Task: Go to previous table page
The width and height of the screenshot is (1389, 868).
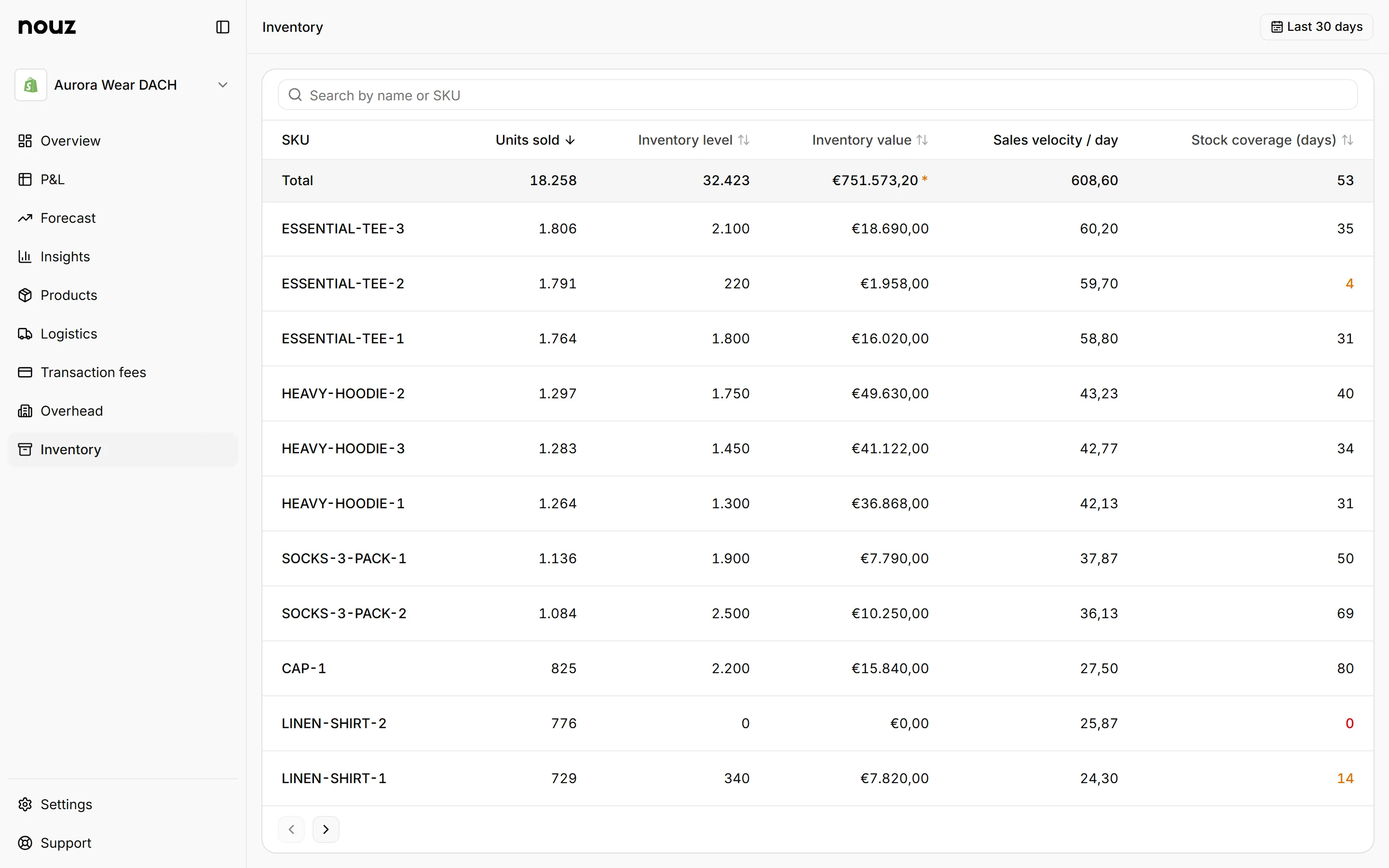Action: (x=292, y=829)
